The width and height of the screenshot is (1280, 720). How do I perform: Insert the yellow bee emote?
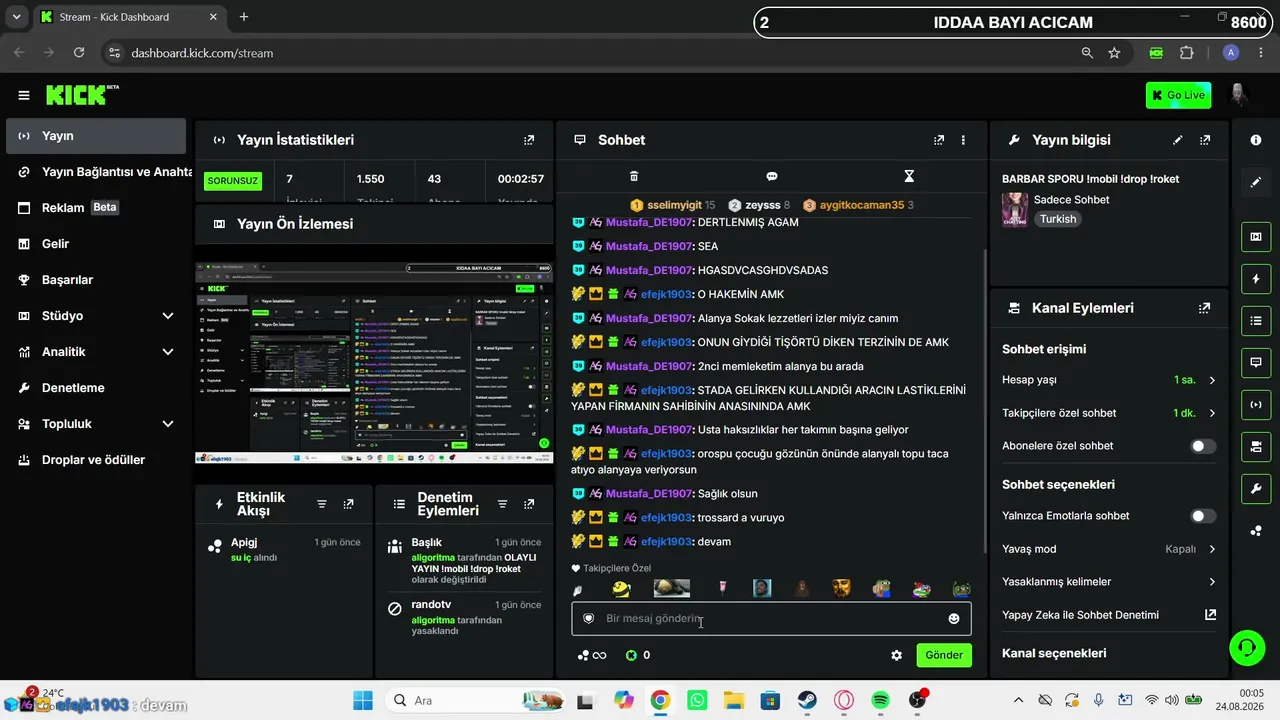(x=622, y=589)
